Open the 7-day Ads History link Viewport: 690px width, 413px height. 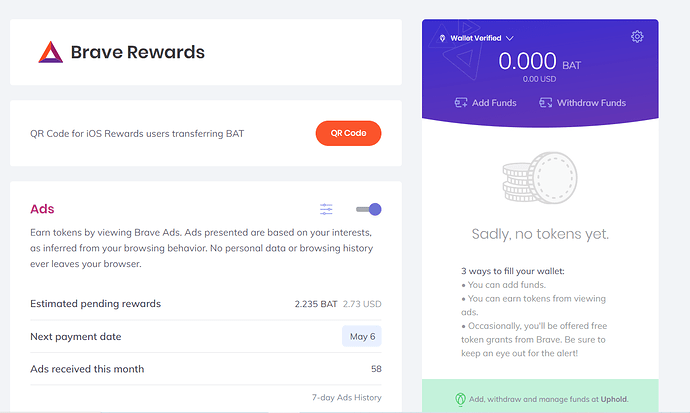point(346,399)
